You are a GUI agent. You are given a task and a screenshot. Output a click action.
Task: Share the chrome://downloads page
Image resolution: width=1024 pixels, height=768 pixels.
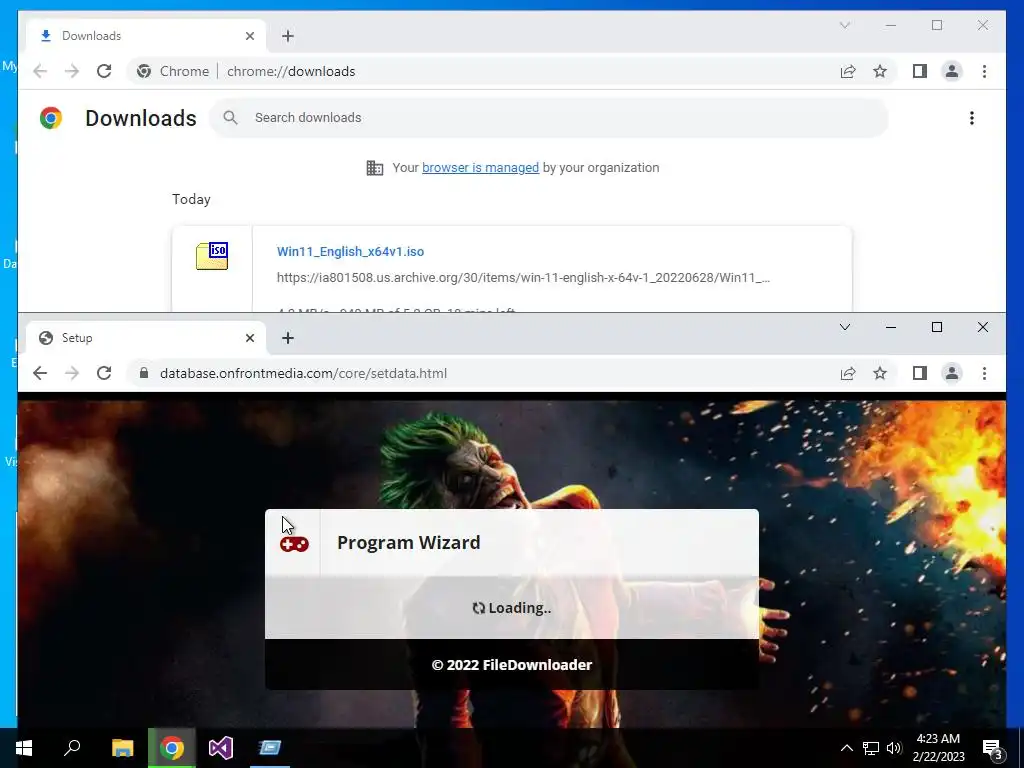(848, 71)
